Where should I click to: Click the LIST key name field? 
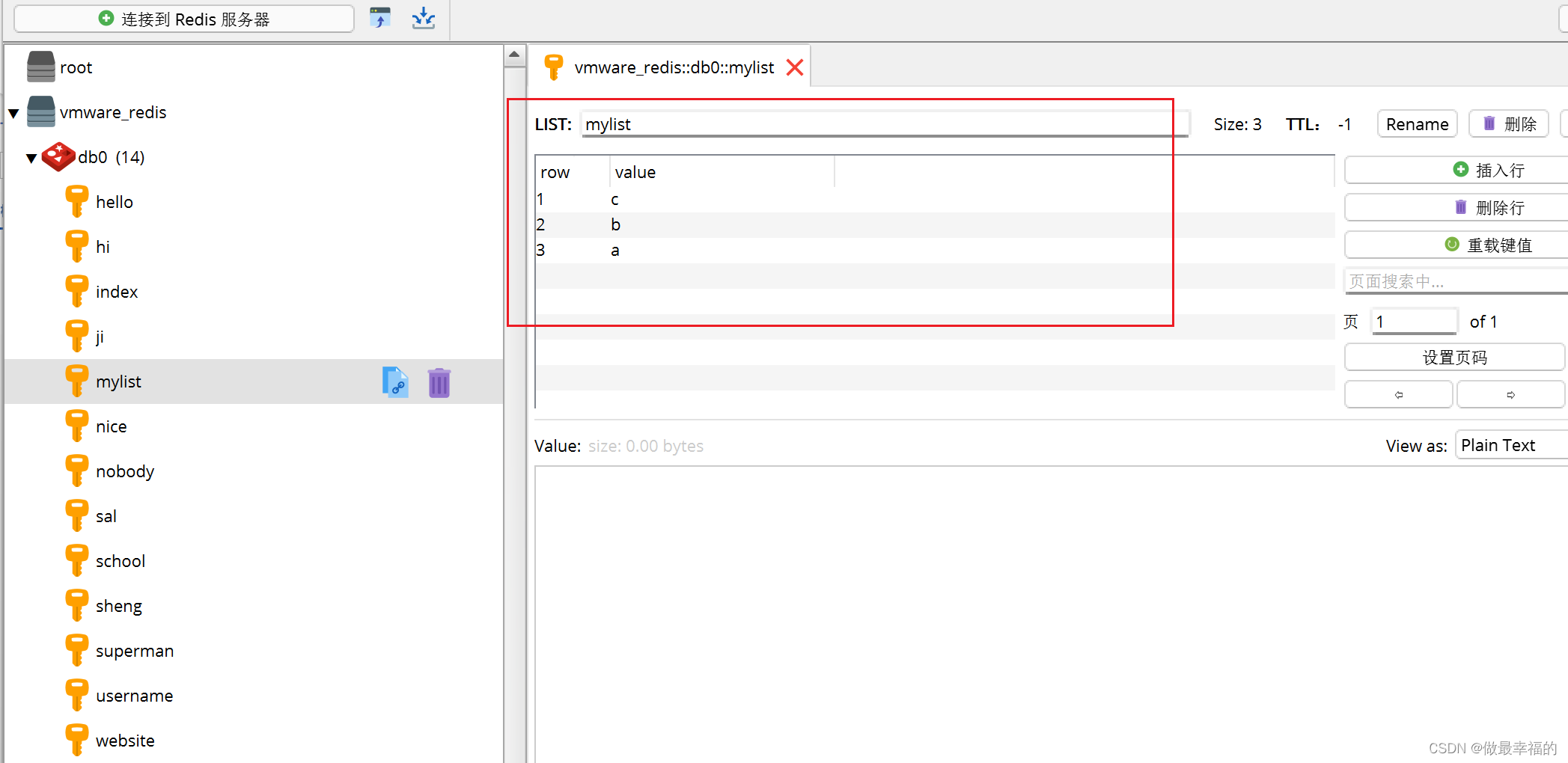[x=884, y=124]
